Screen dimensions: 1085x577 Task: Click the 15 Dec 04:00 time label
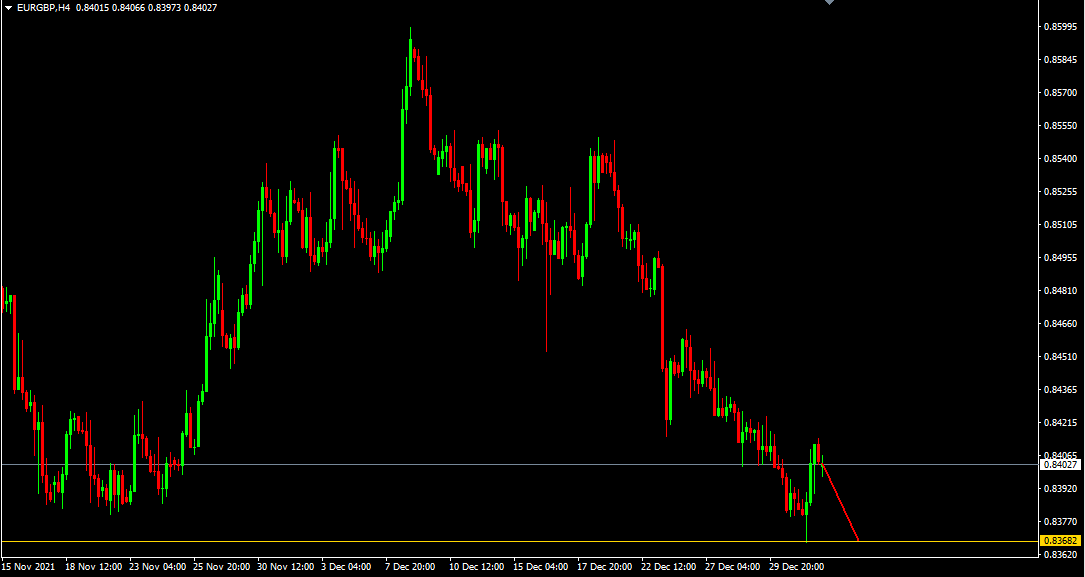[541, 567]
